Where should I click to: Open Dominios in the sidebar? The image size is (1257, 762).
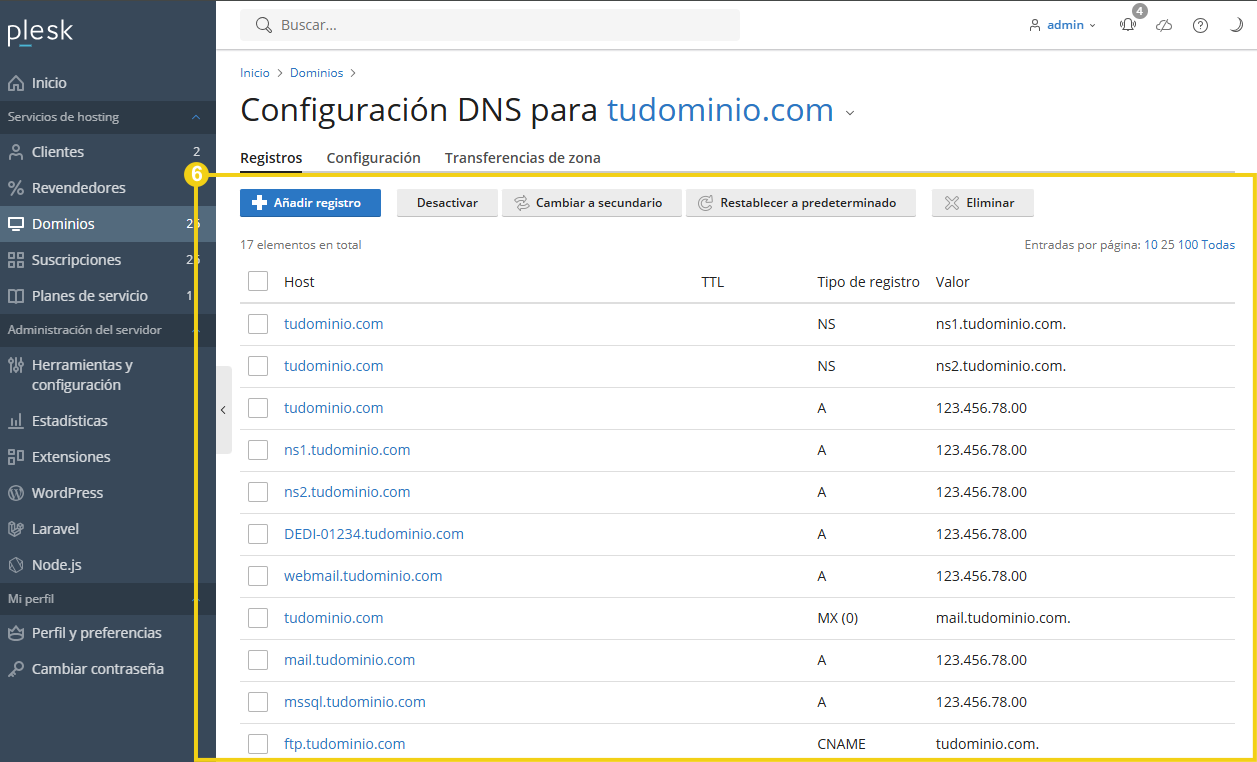point(107,224)
